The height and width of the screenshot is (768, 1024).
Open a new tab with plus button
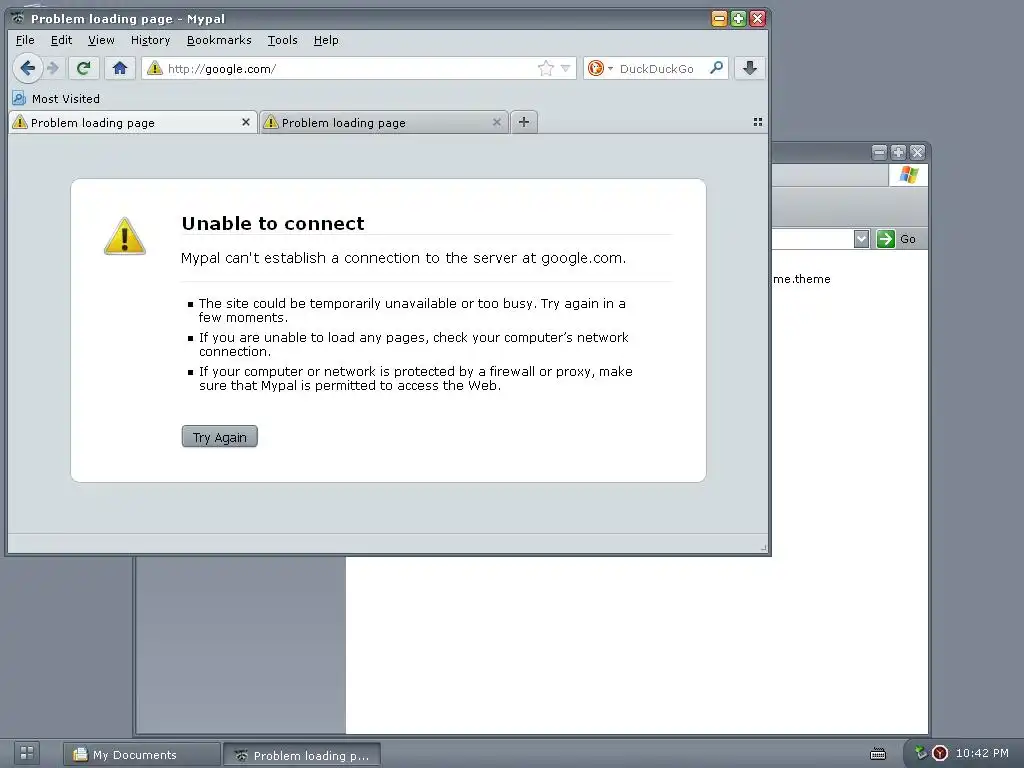coord(524,122)
